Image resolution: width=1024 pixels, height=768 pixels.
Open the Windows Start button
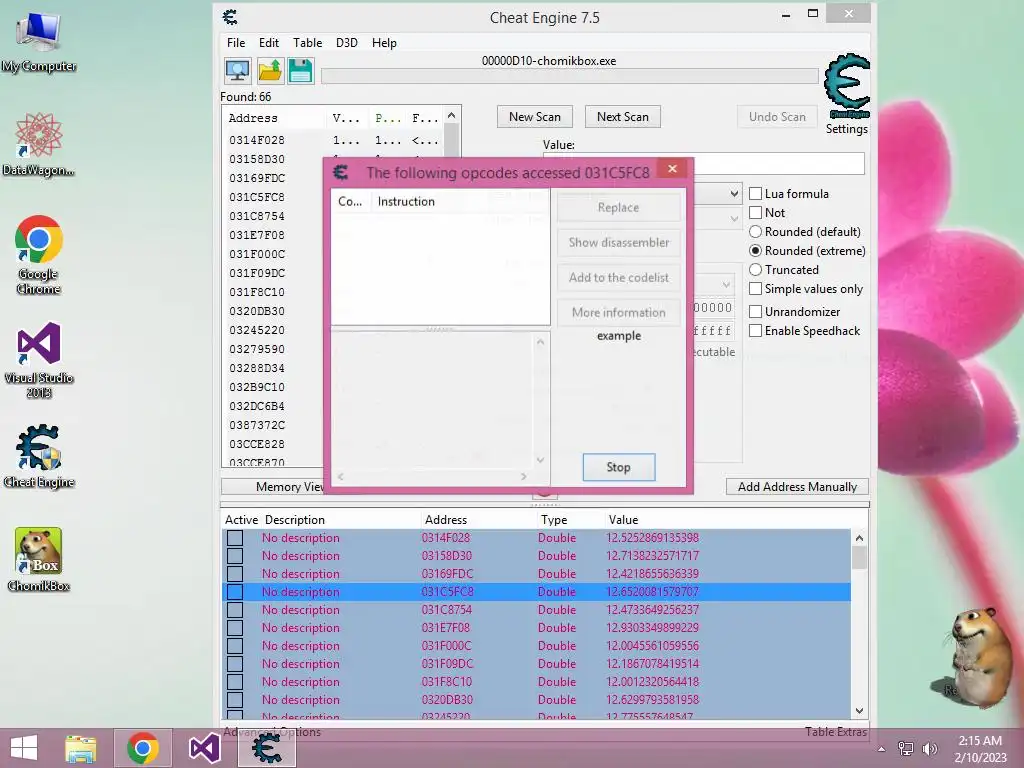pyautogui.click(x=24, y=748)
